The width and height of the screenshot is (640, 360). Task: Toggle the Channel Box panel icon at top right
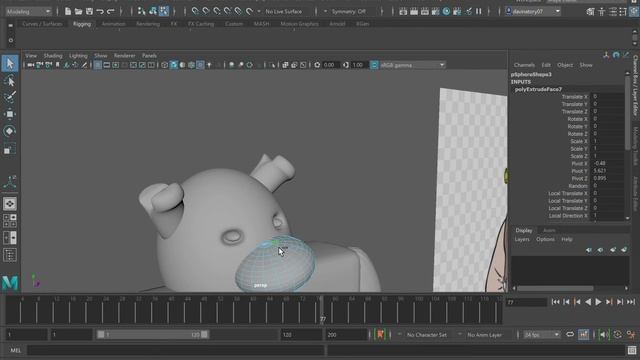click(x=633, y=11)
